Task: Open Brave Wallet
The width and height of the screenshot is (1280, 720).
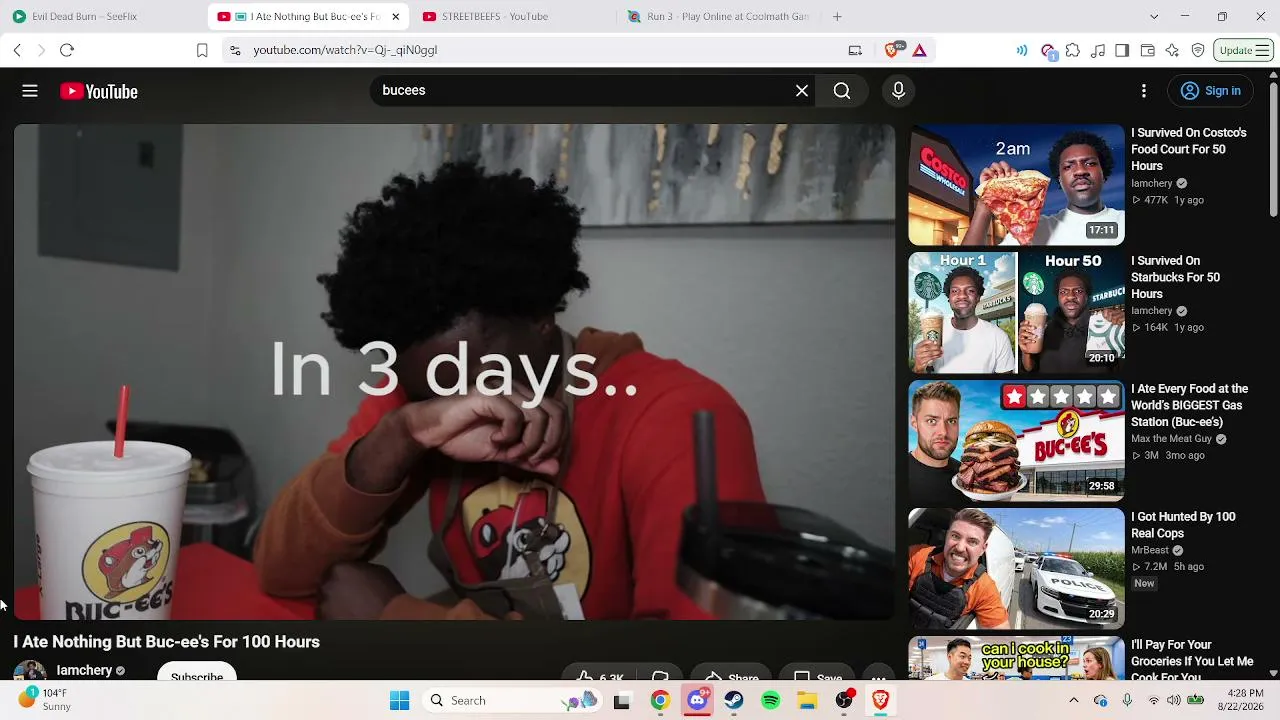Action: coord(1147,50)
